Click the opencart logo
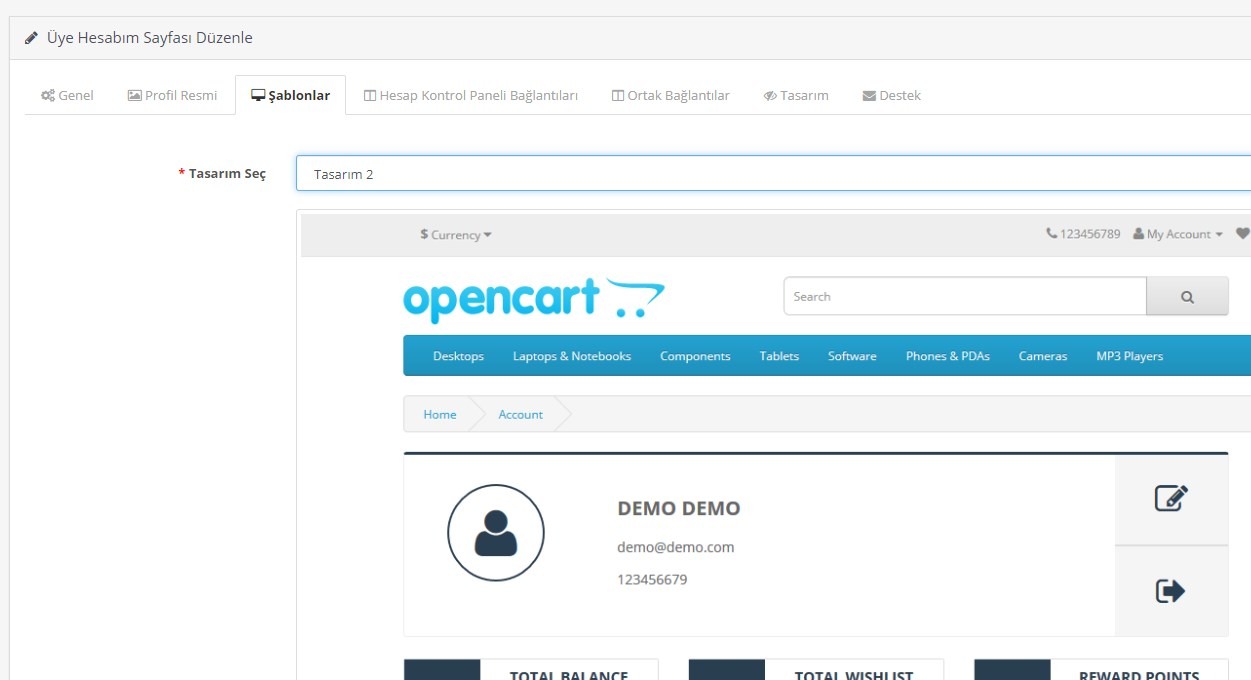 [534, 299]
